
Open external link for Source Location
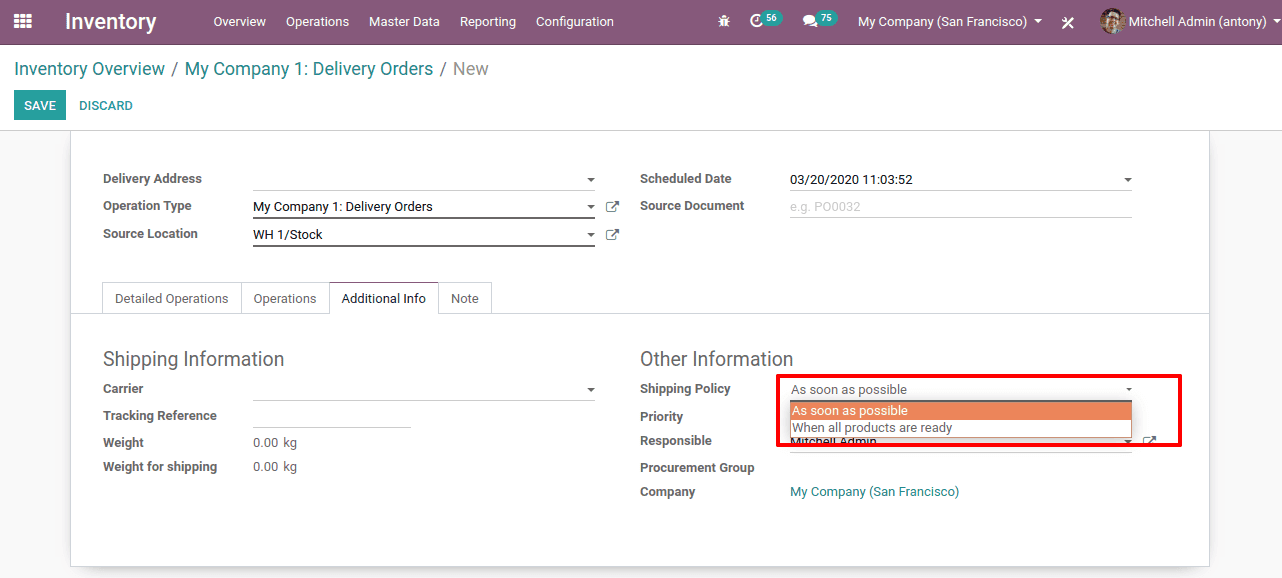tap(612, 235)
